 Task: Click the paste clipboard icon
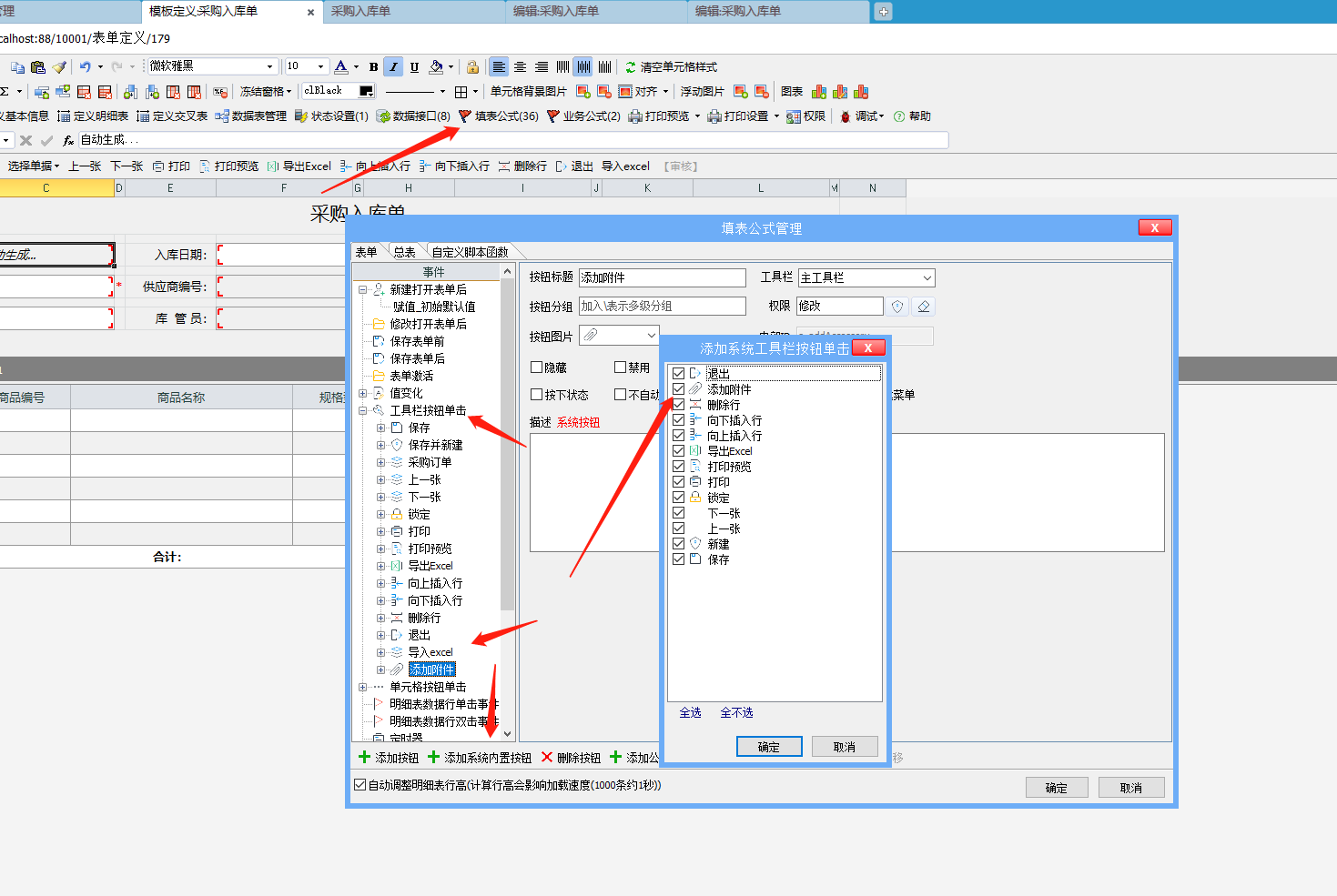[37, 66]
